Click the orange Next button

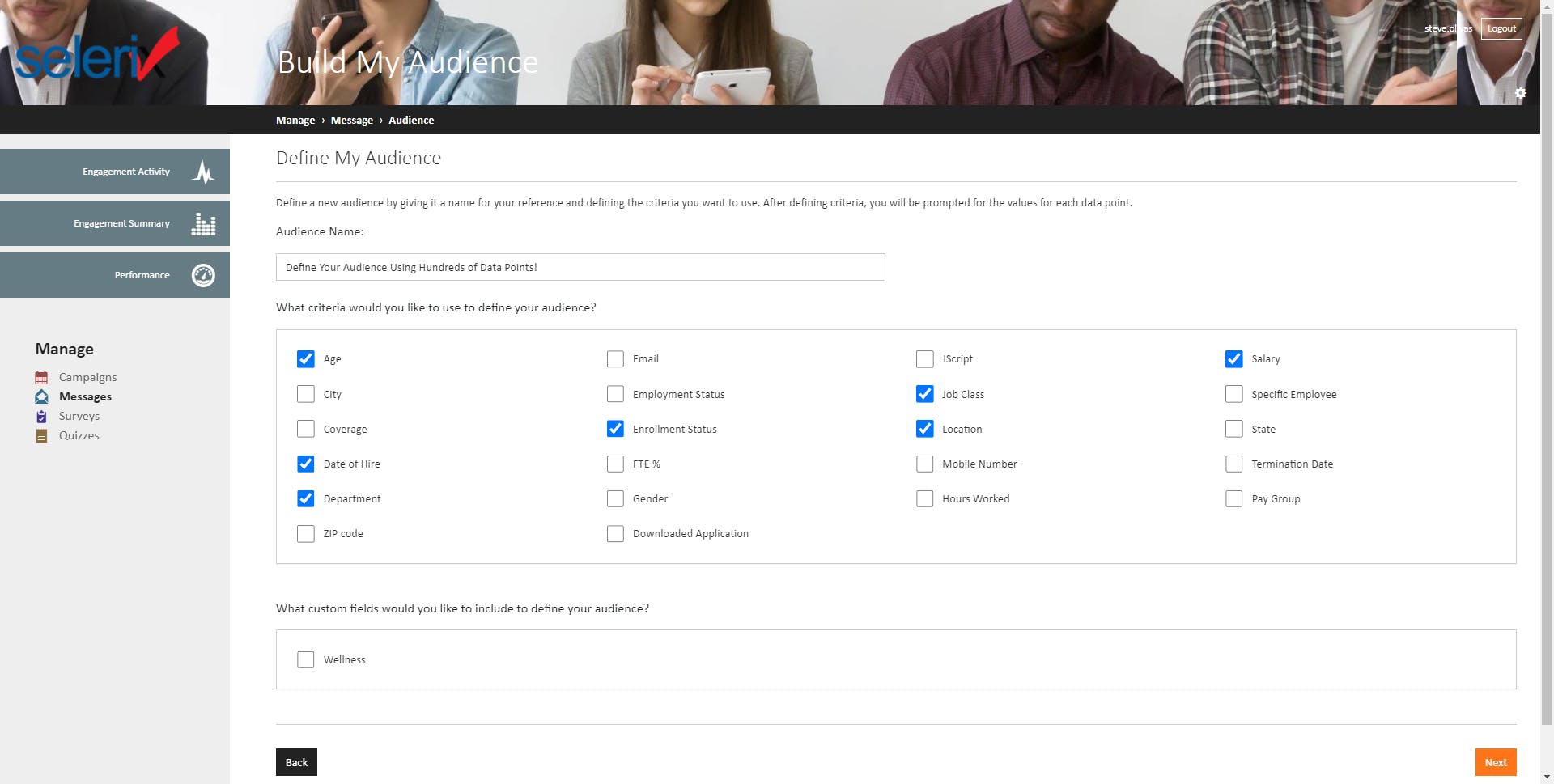coord(1496,762)
